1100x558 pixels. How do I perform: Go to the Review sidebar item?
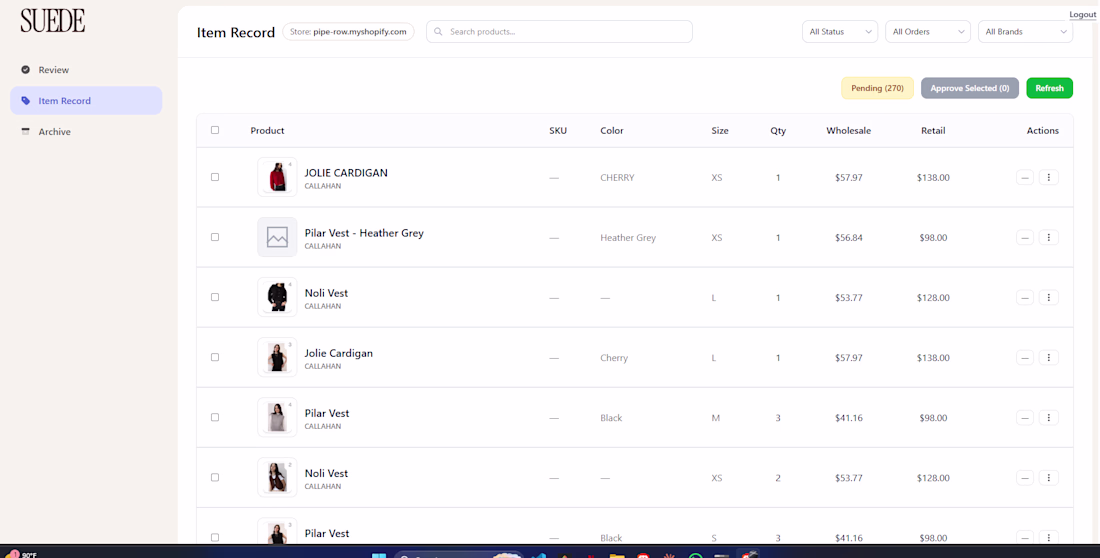[x=86, y=69]
